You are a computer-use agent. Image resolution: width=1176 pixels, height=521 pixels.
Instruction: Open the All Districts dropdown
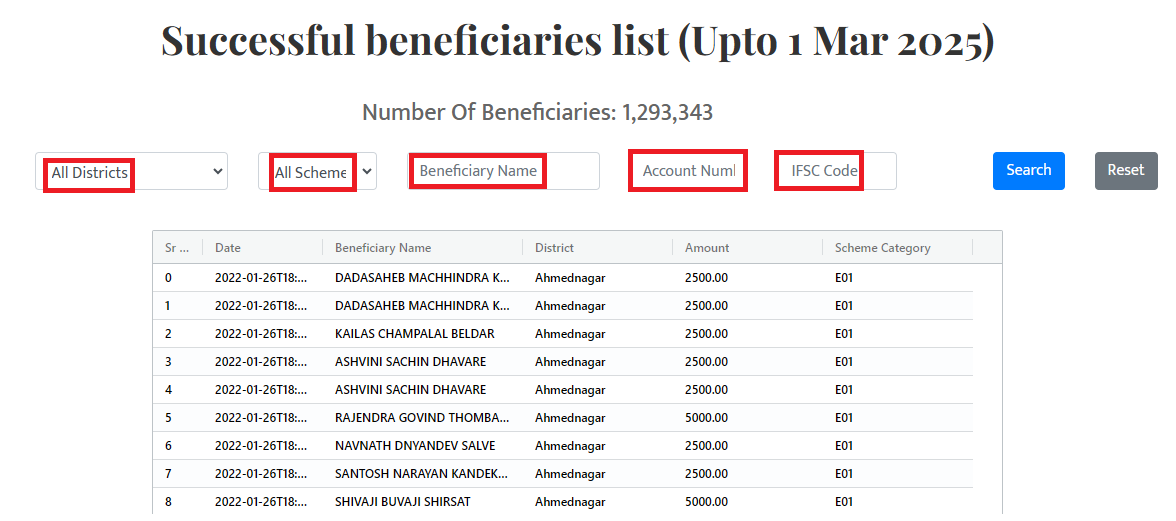131,171
